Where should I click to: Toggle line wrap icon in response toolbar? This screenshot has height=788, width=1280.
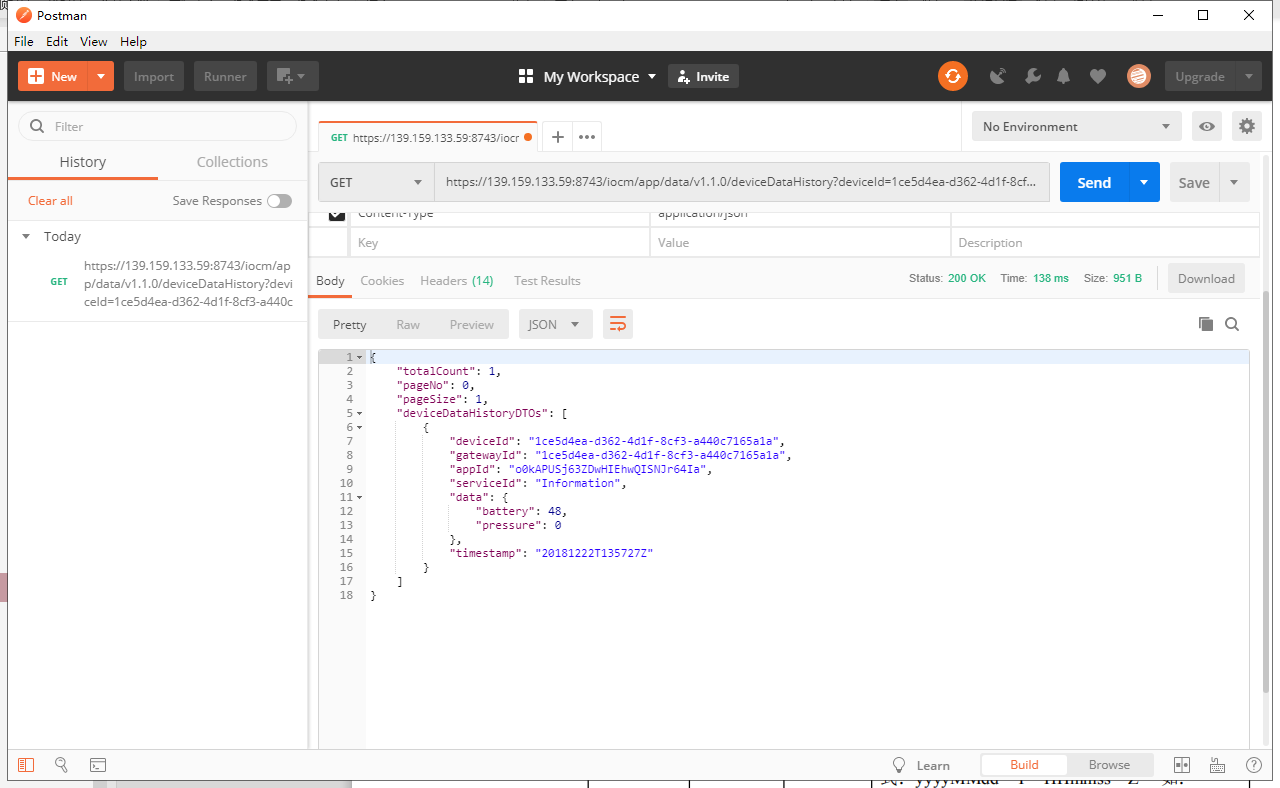pos(618,324)
